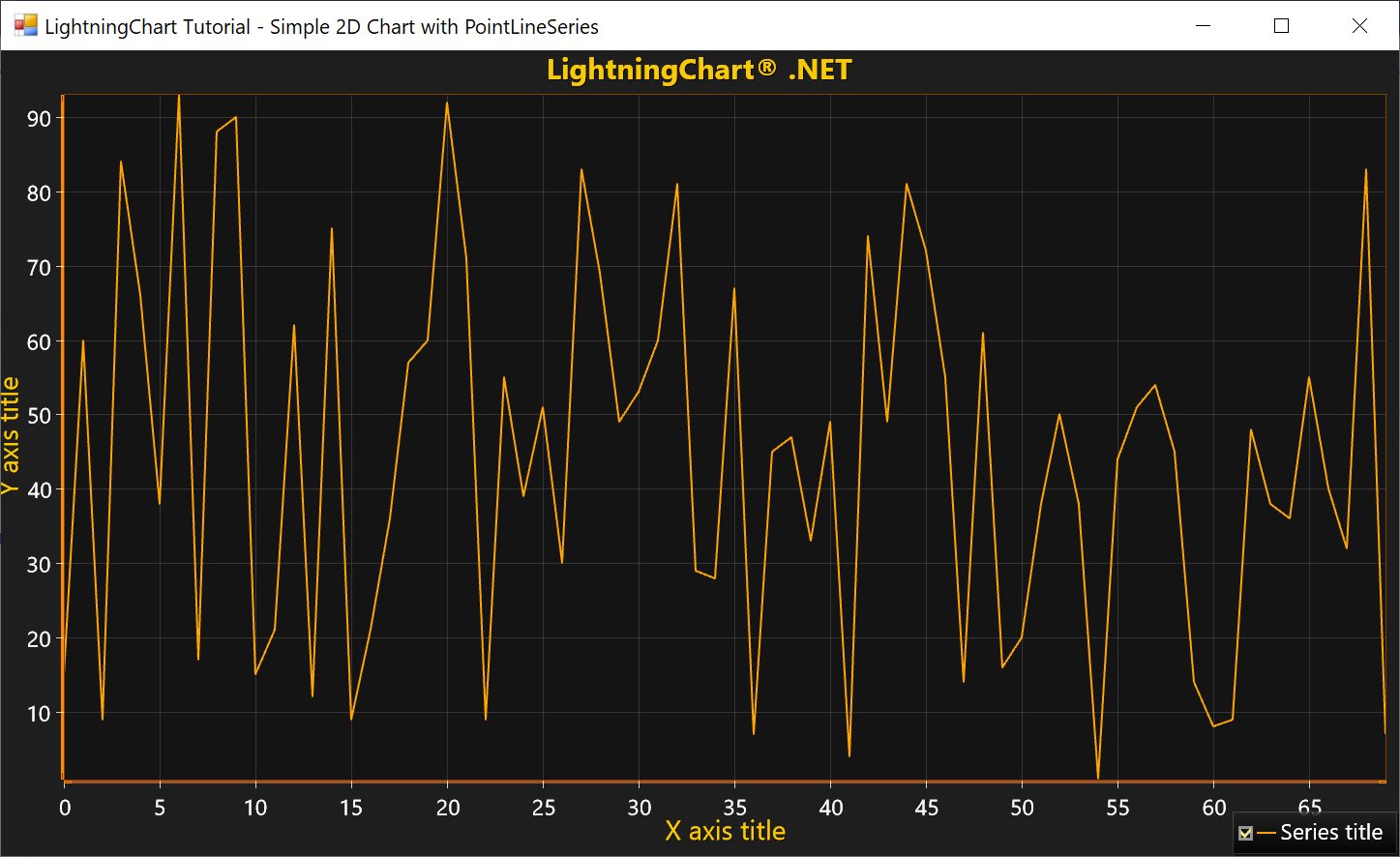Click the X axis label 35
The width and height of the screenshot is (1400, 857).
[x=735, y=808]
